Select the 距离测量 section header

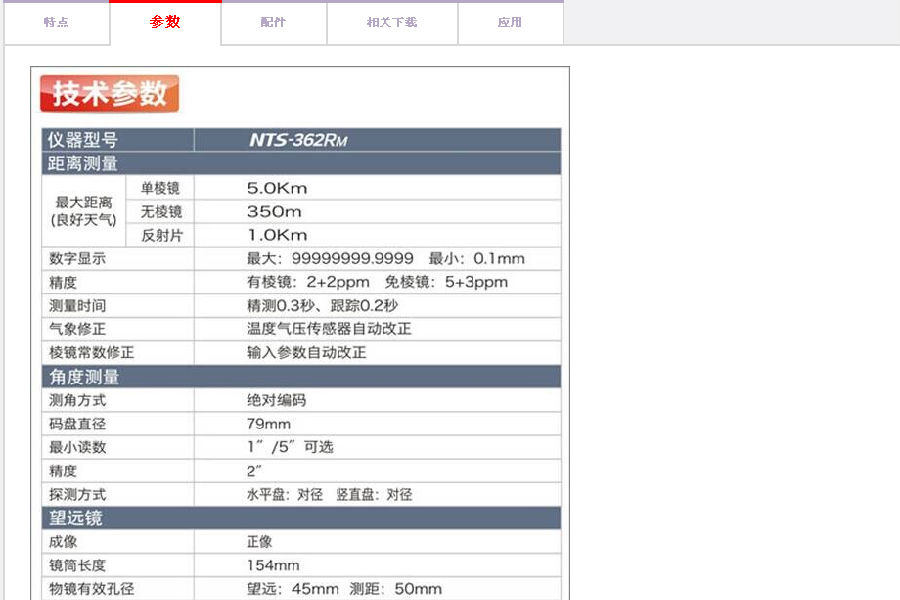pyautogui.click(x=84, y=164)
